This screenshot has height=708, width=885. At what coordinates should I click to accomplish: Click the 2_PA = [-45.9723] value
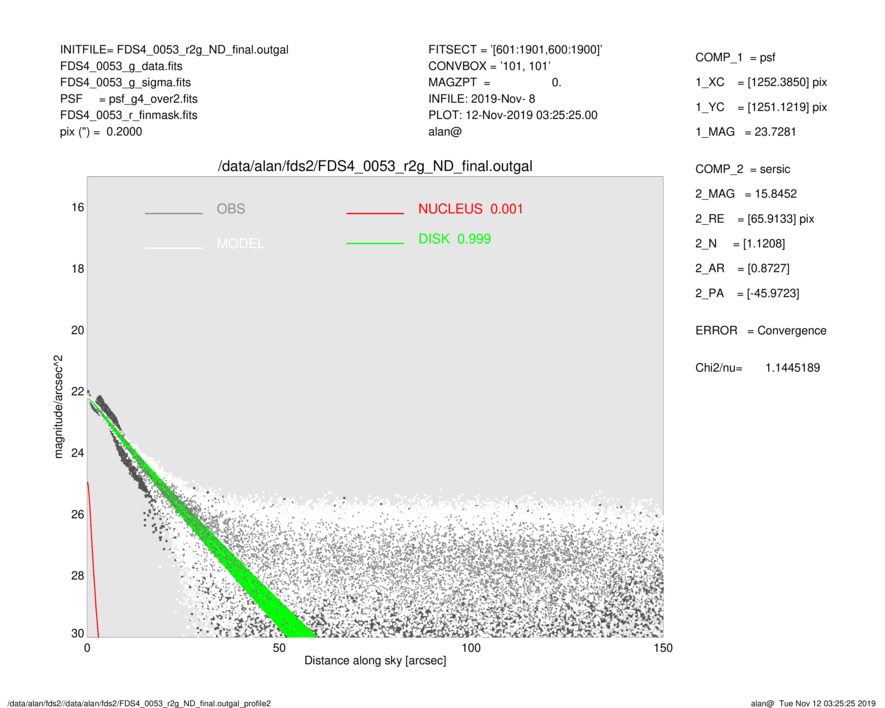[747, 294]
